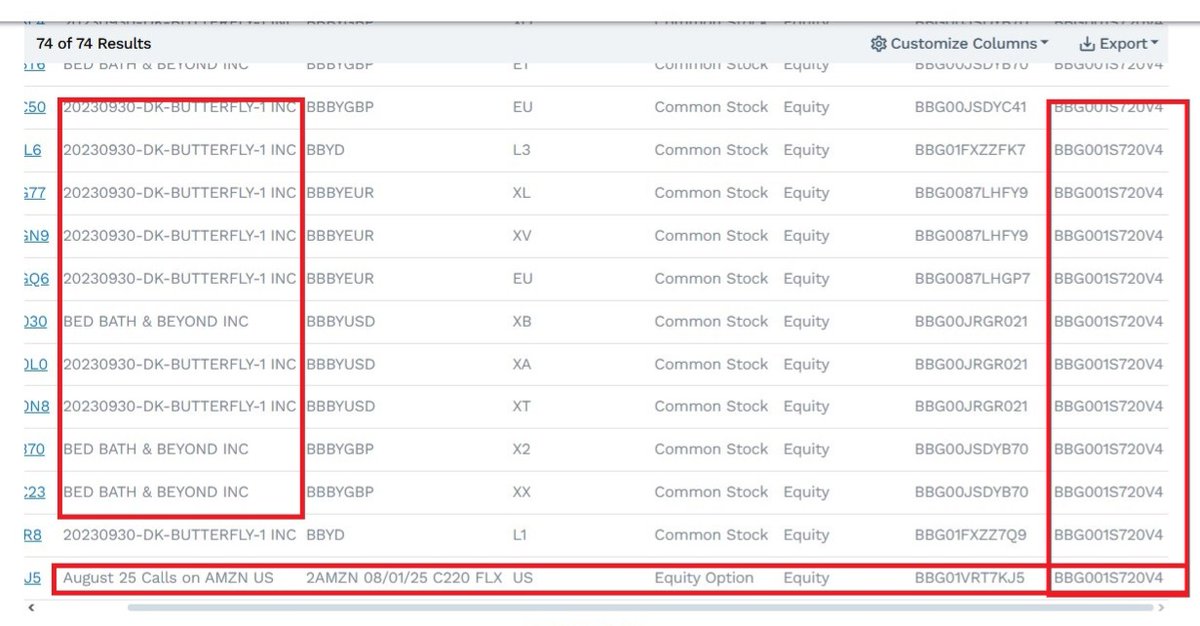Select the "XL" exchange code cell
1200x626 pixels.
(522, 193)
